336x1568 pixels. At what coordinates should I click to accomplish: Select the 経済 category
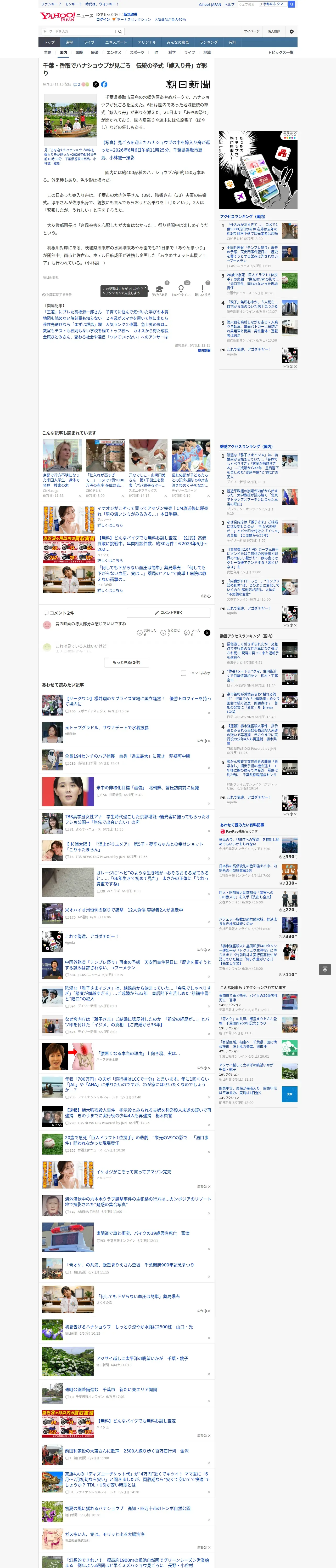pos(94,52)
